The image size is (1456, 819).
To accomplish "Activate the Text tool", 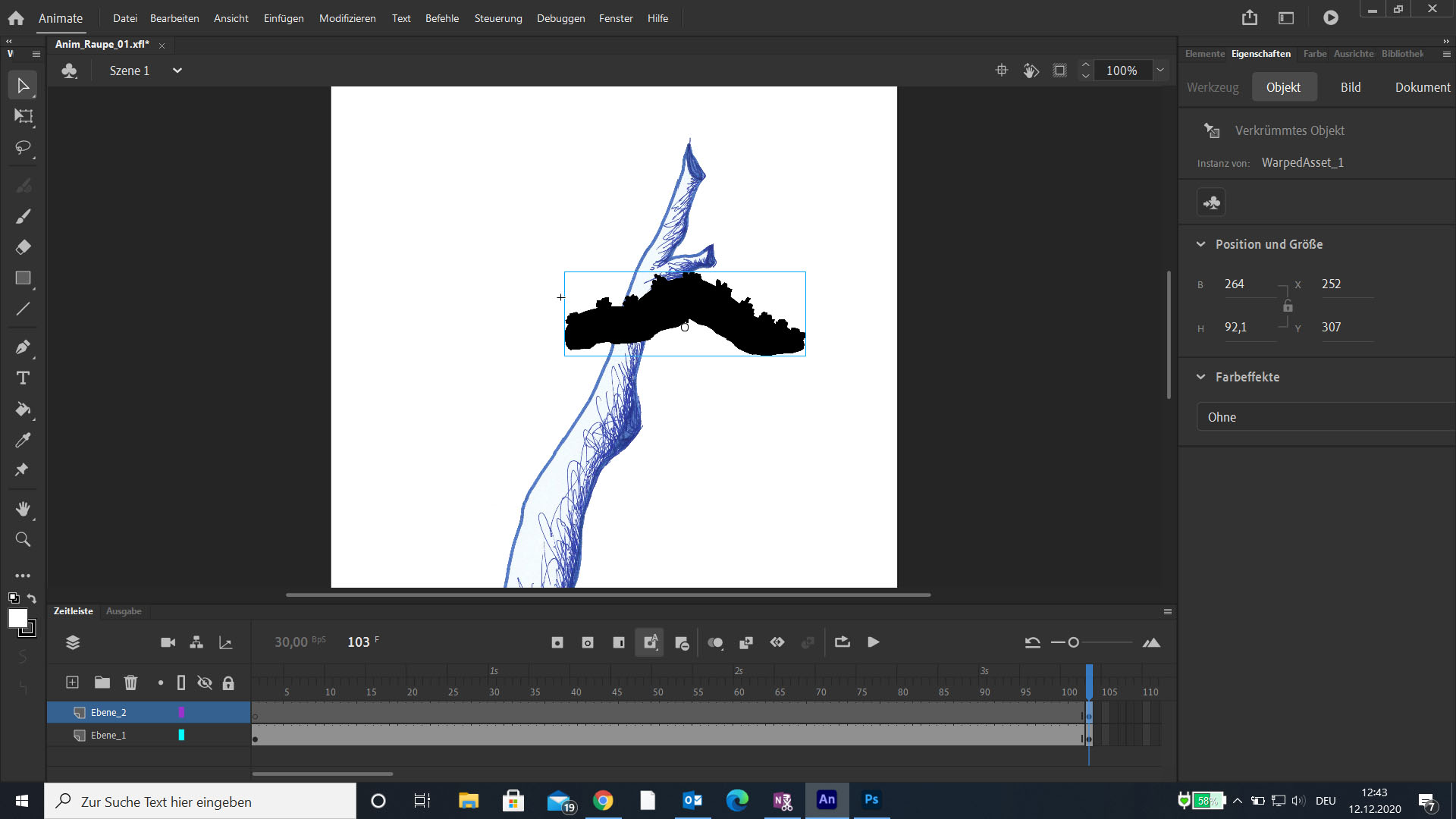I will 23,377.
